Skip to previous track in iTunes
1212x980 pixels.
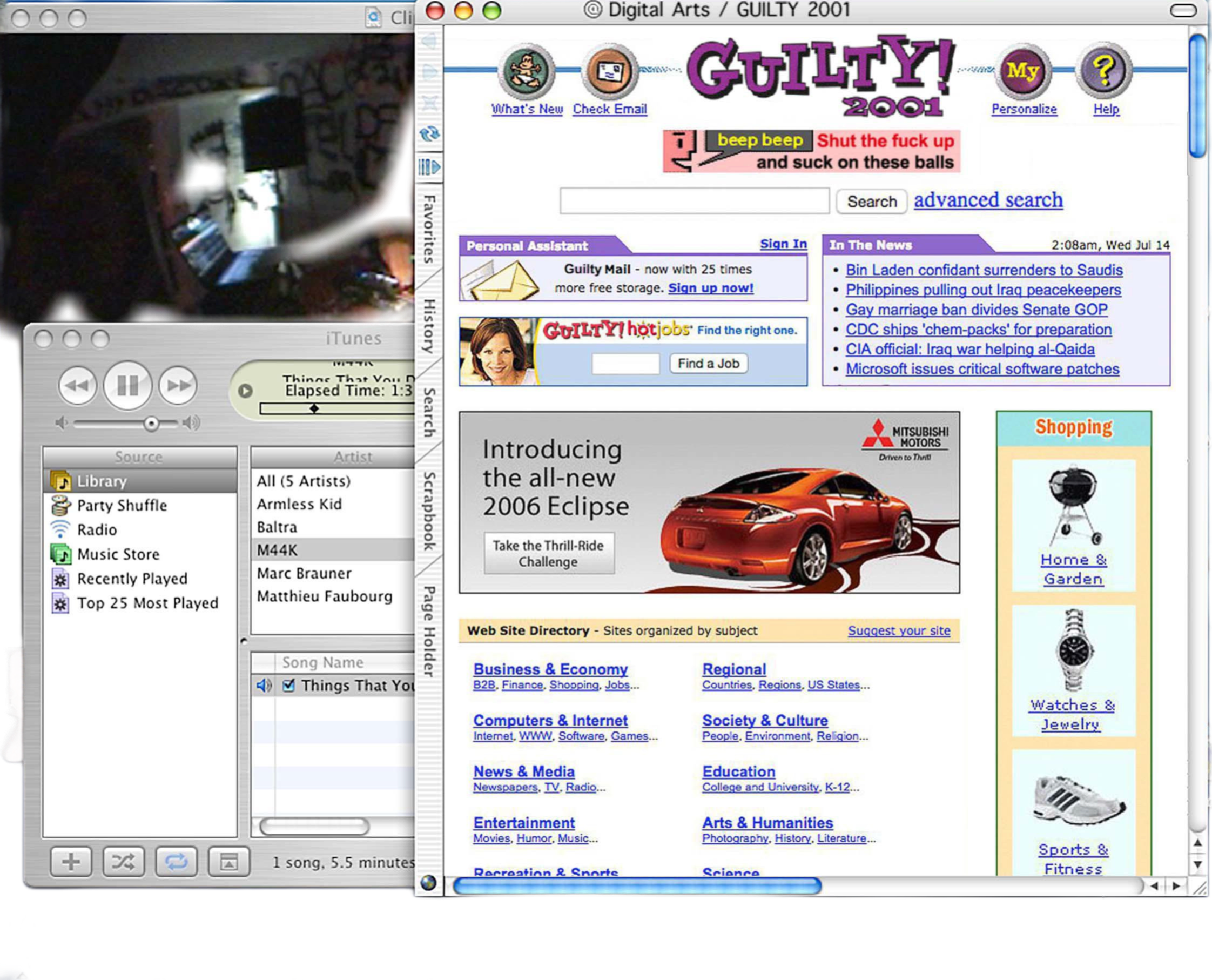78,386
